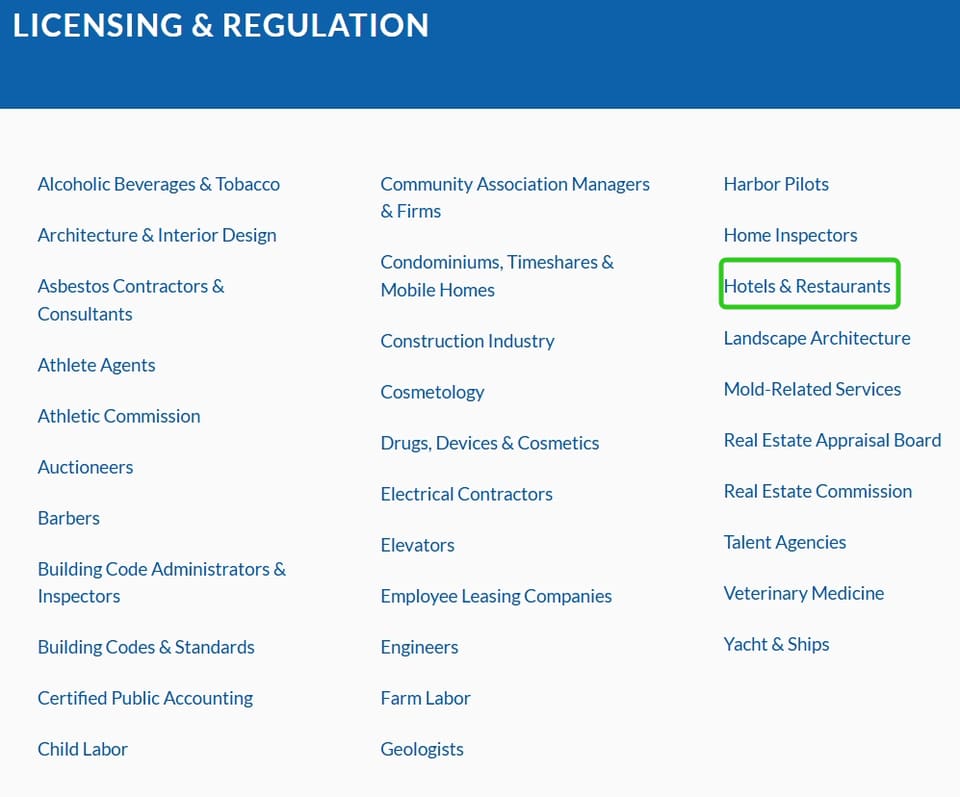Viewport: 960px width, 797px height.
Task: Open the Construction Industry link
Action: [x=467, y=341]
